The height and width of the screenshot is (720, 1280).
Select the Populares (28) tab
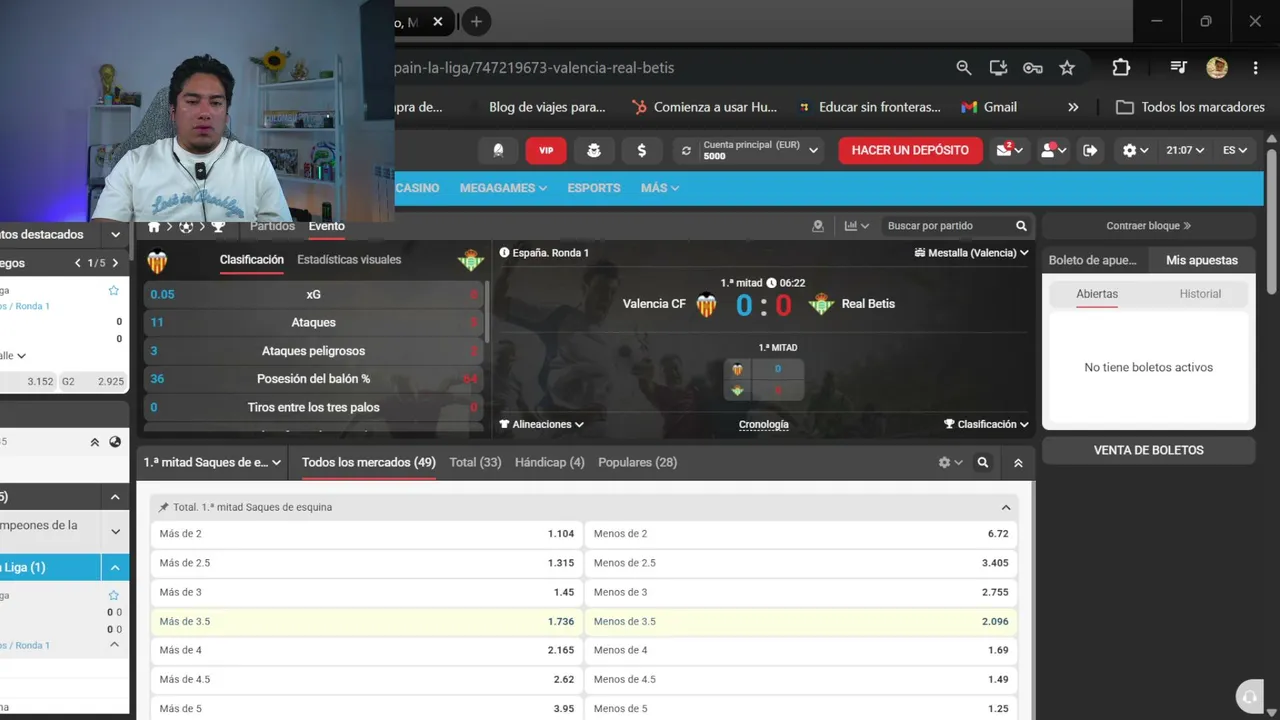coord(638,463)
